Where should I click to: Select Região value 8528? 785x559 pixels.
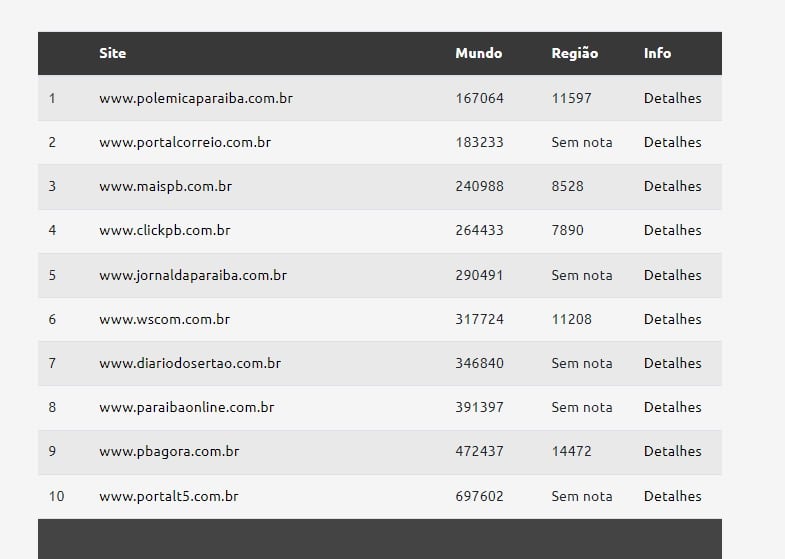point(567,186)
